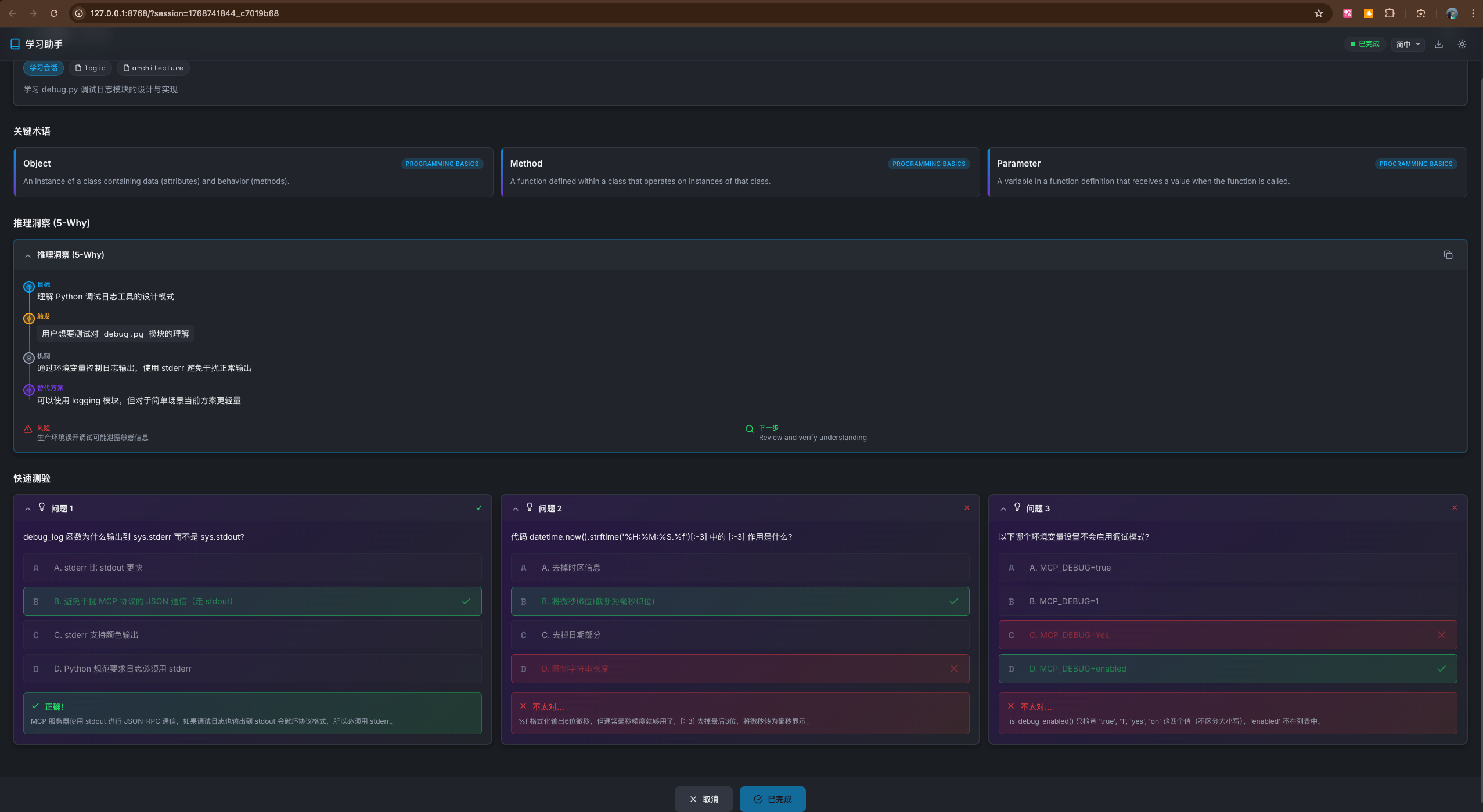Open the 简中 language dropdown

coord(1408,44)
